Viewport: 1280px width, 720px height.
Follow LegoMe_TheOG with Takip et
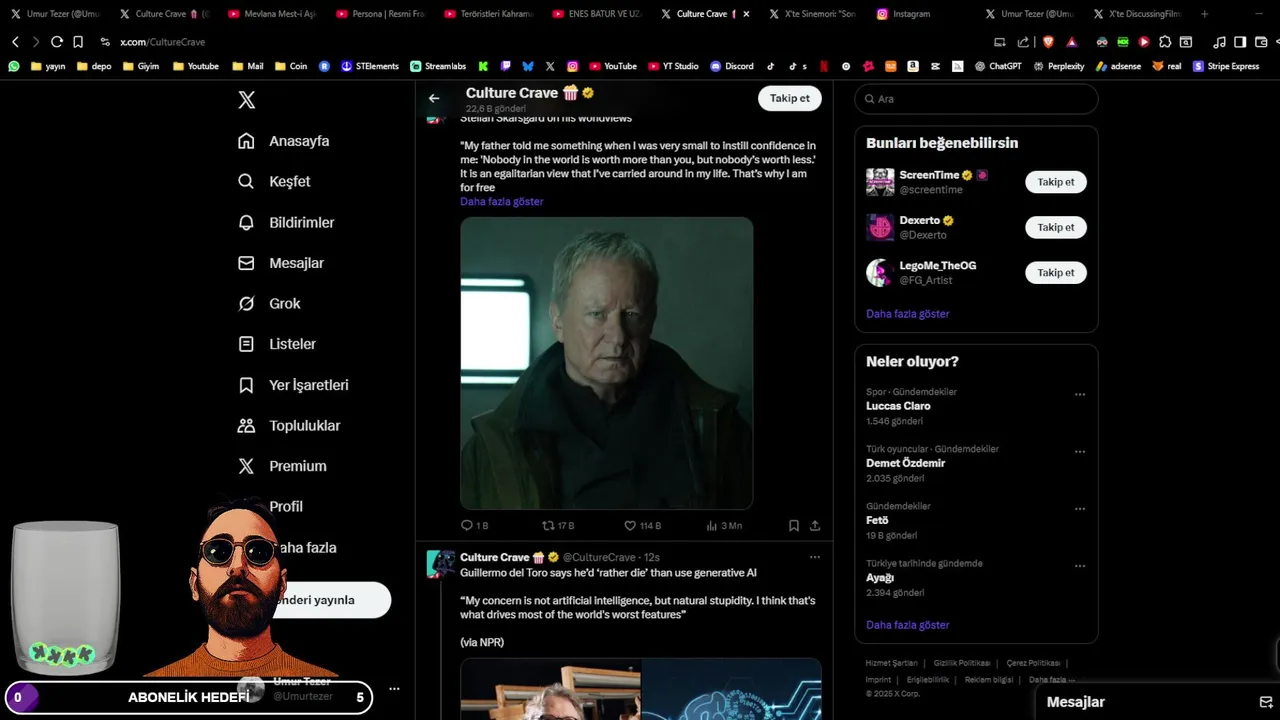[x=1056, y=272]
